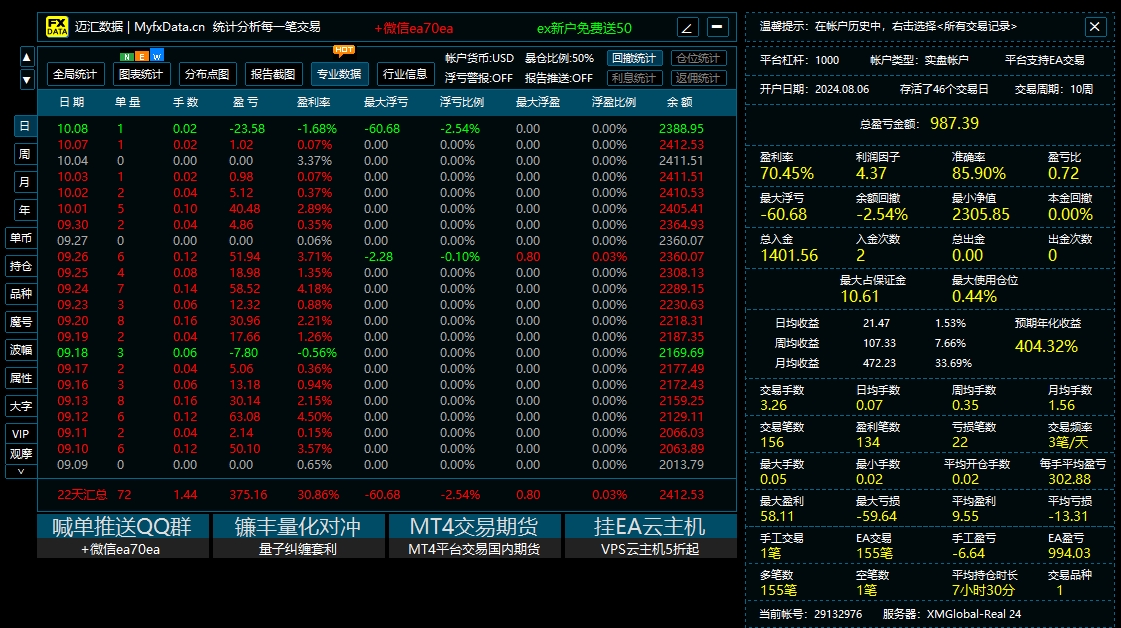
Task: Click the 帐户货币:USD setting
Action: [479, 58]
